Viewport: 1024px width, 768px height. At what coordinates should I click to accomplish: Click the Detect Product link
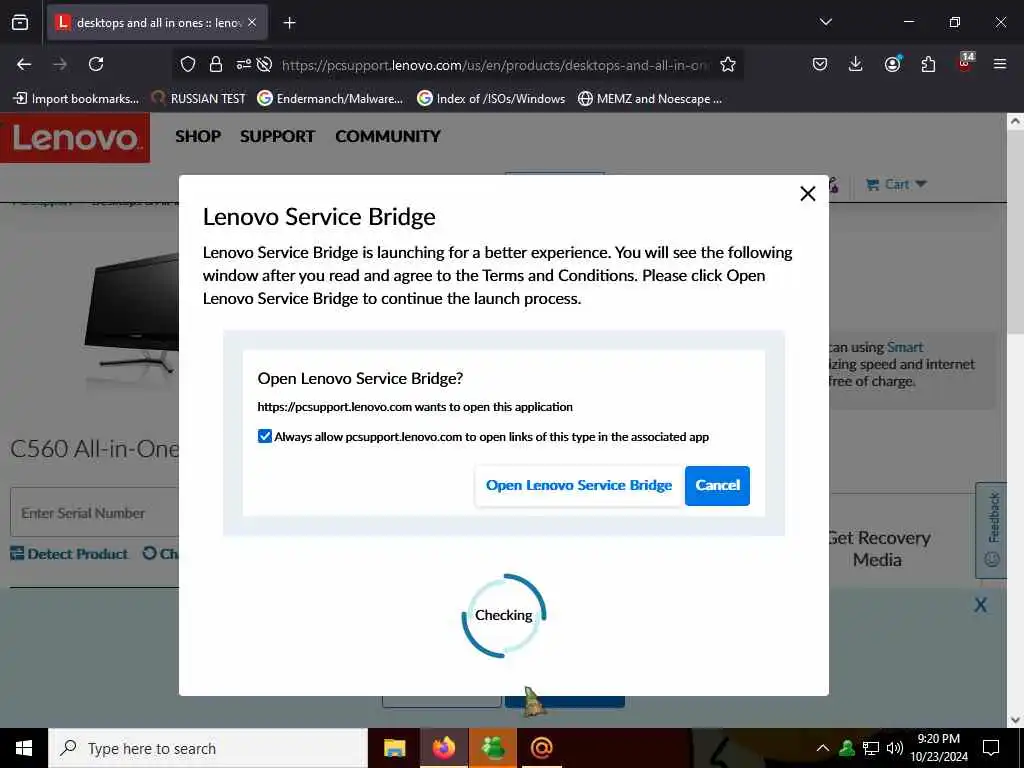click(x=69, y=554)
